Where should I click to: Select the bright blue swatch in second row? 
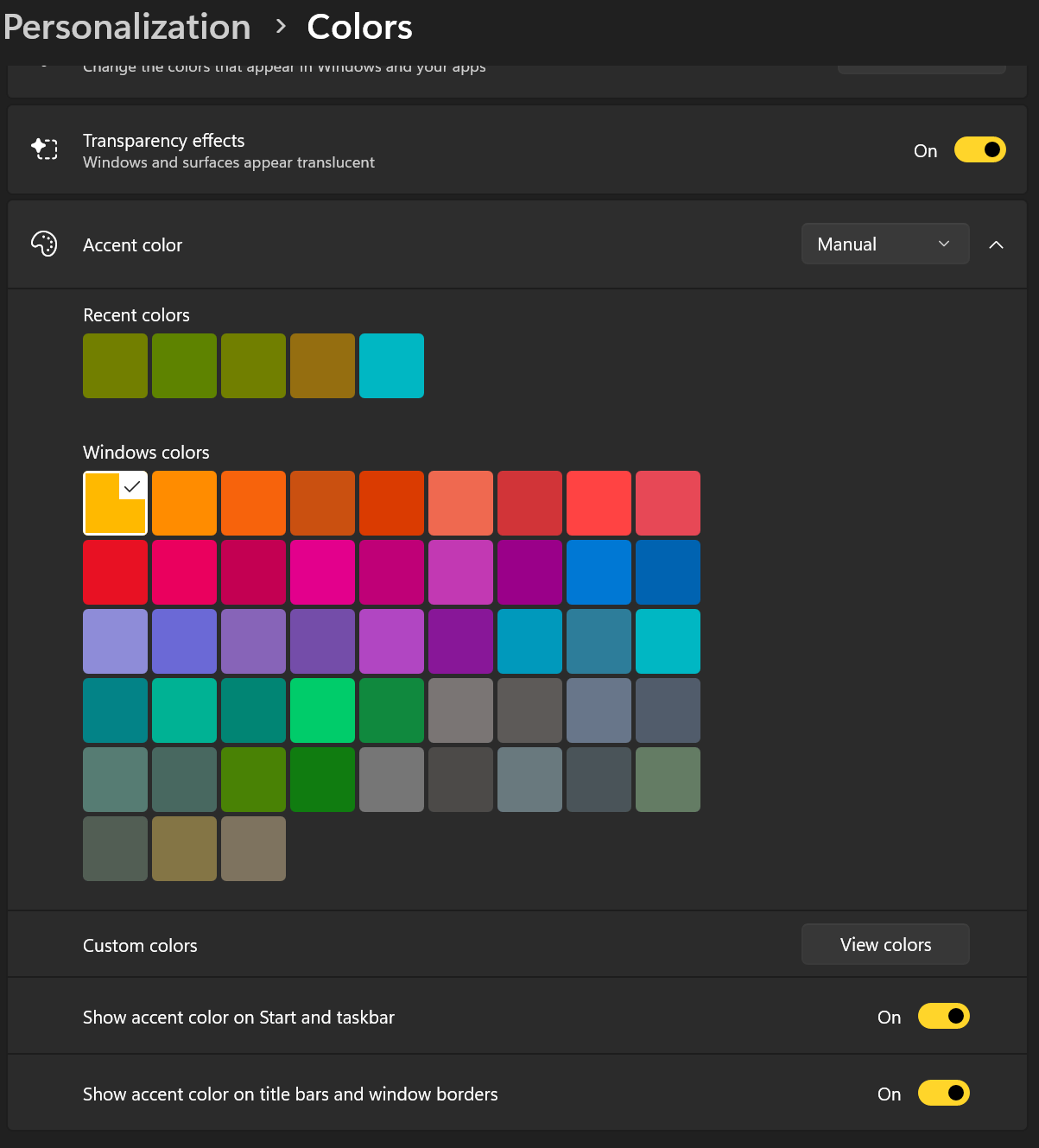click(x=599, y=572)
